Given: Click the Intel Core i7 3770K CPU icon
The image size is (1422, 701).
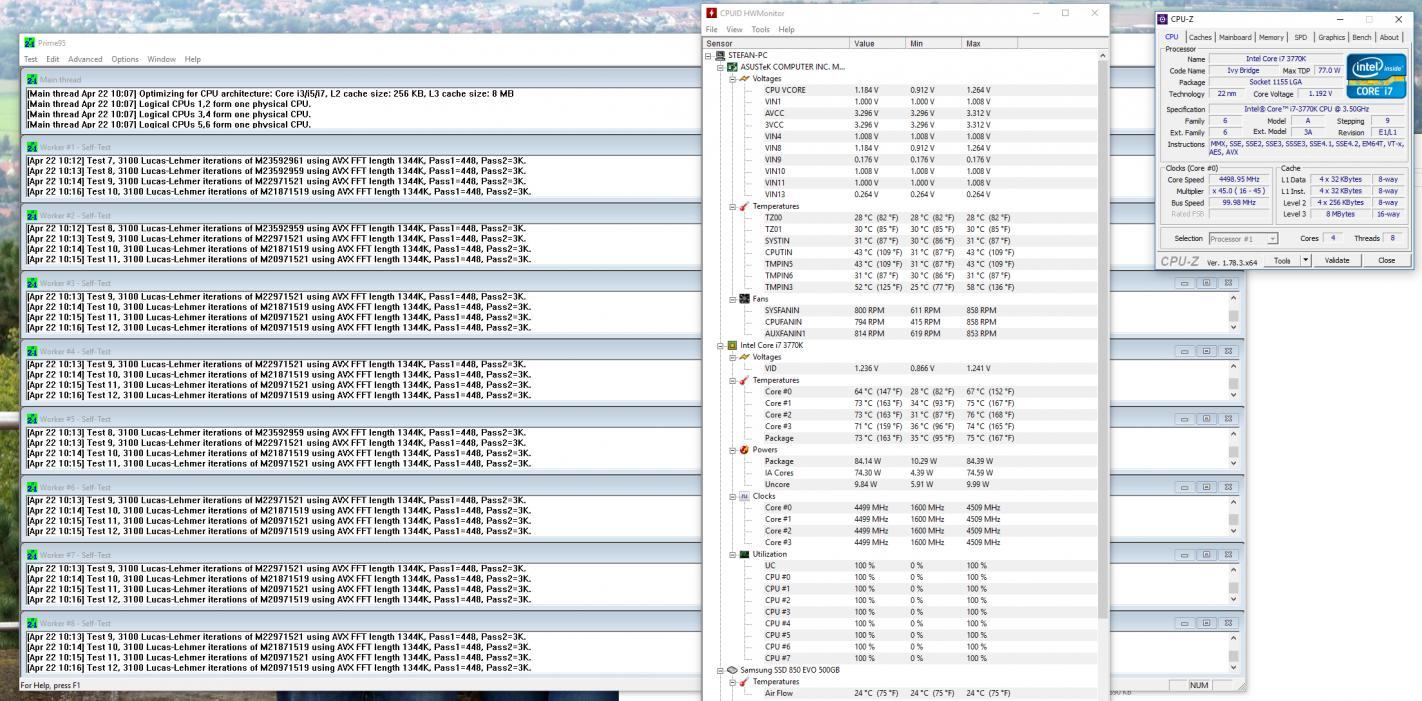Looking at the screenshot, I should 732,345.
